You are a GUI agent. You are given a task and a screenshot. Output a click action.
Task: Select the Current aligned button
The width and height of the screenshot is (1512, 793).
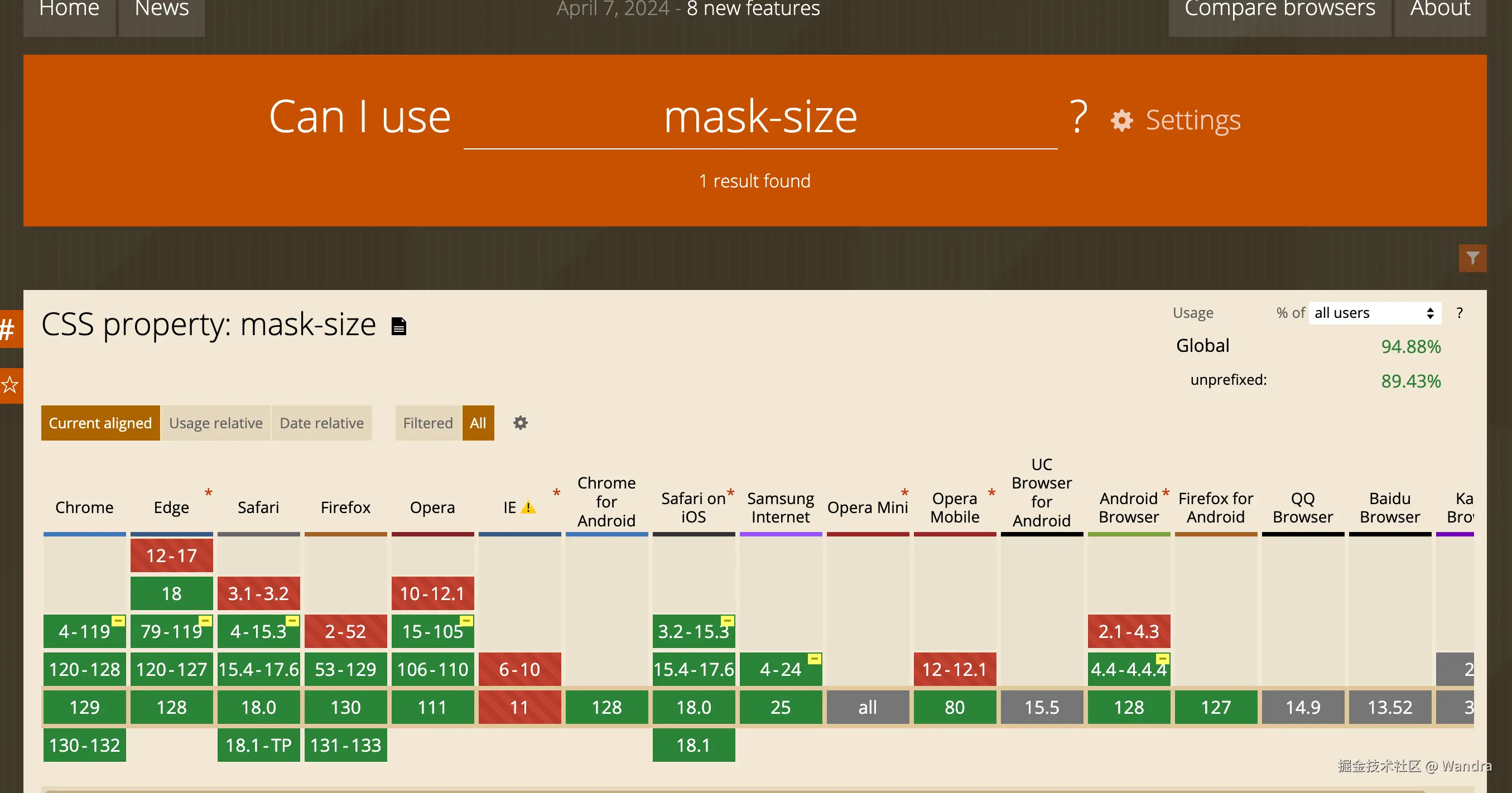click(100, 423)
